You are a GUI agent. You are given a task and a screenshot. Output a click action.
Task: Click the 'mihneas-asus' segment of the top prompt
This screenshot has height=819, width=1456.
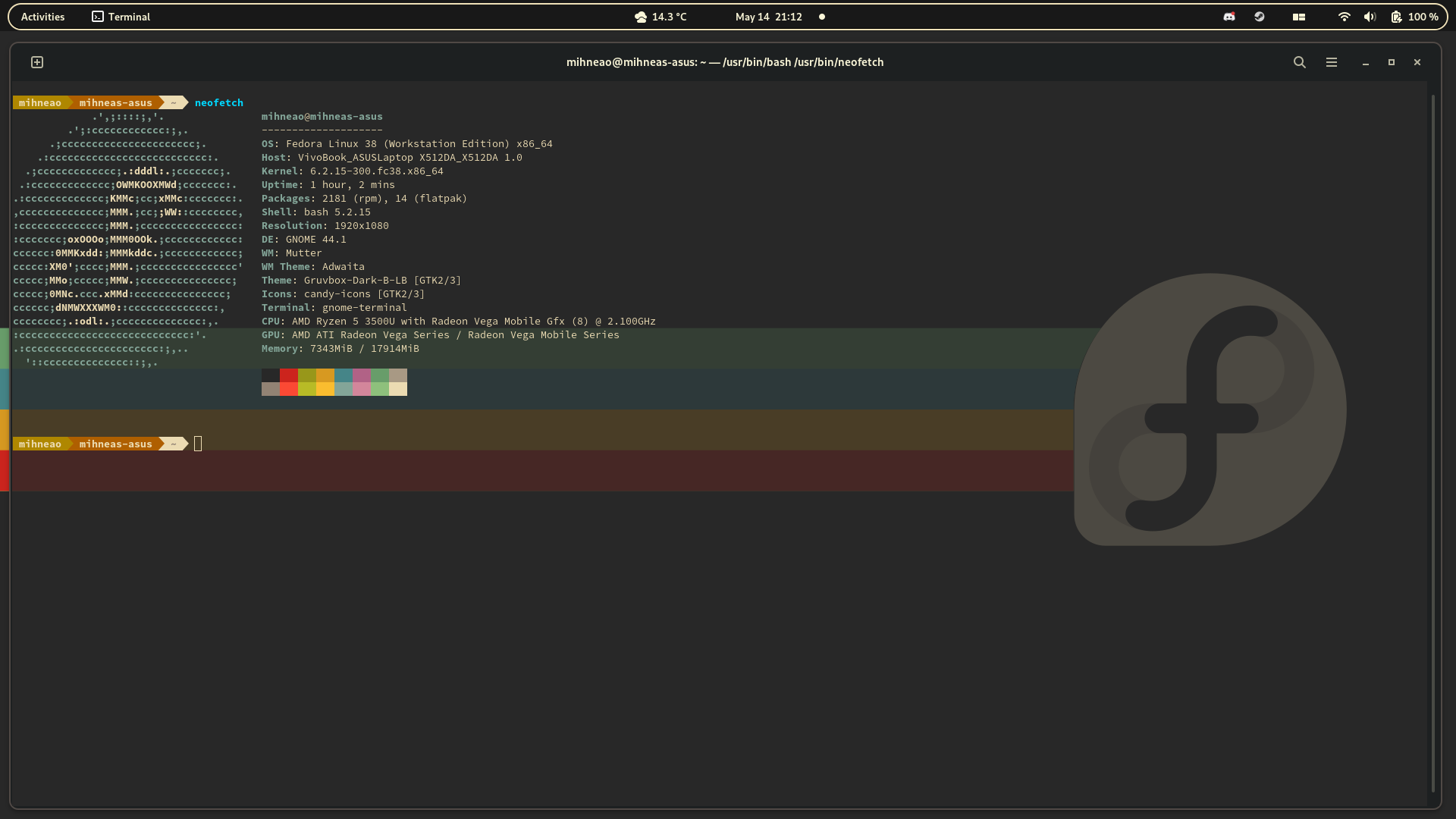coord(115,102)
